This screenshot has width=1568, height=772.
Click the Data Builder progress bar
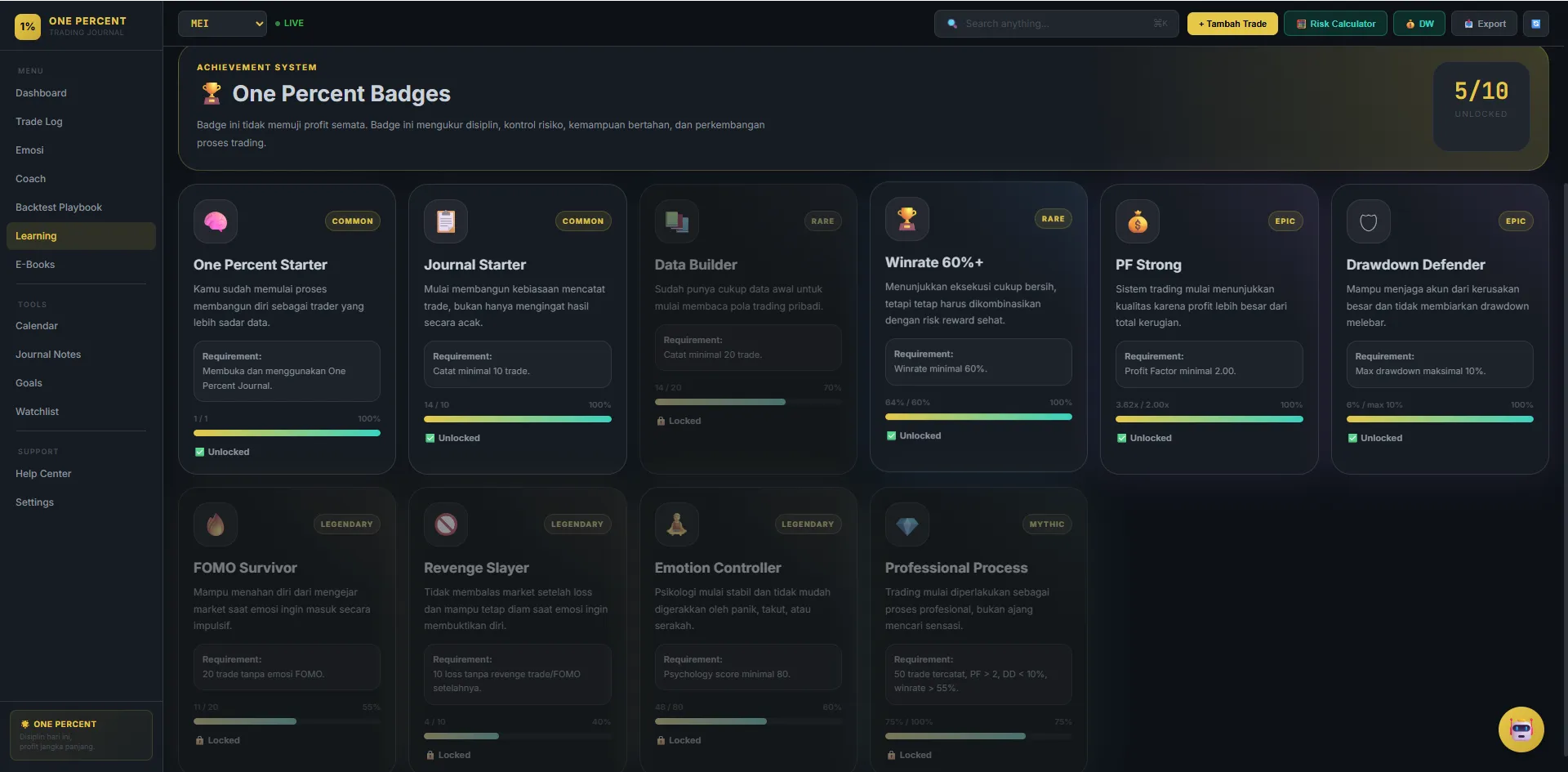(x=748, y=402)
